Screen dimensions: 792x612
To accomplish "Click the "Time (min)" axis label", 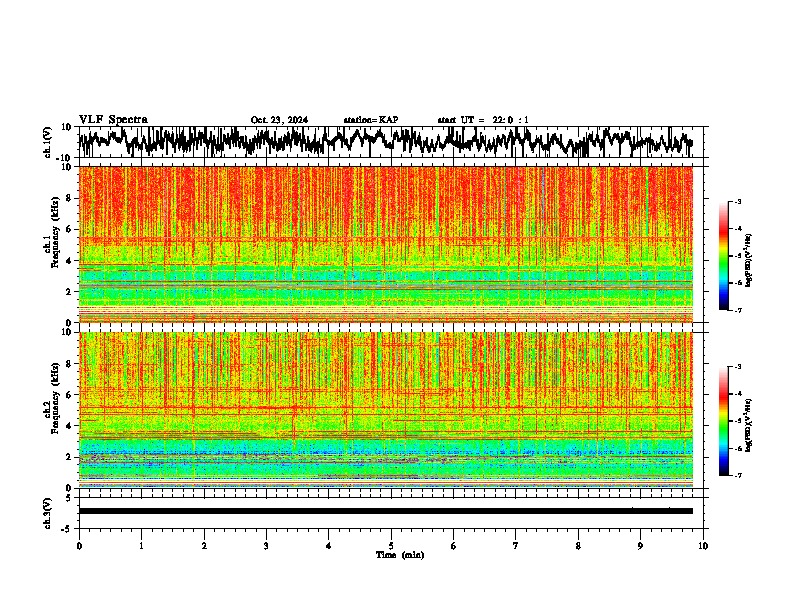I will click(400, 555).
